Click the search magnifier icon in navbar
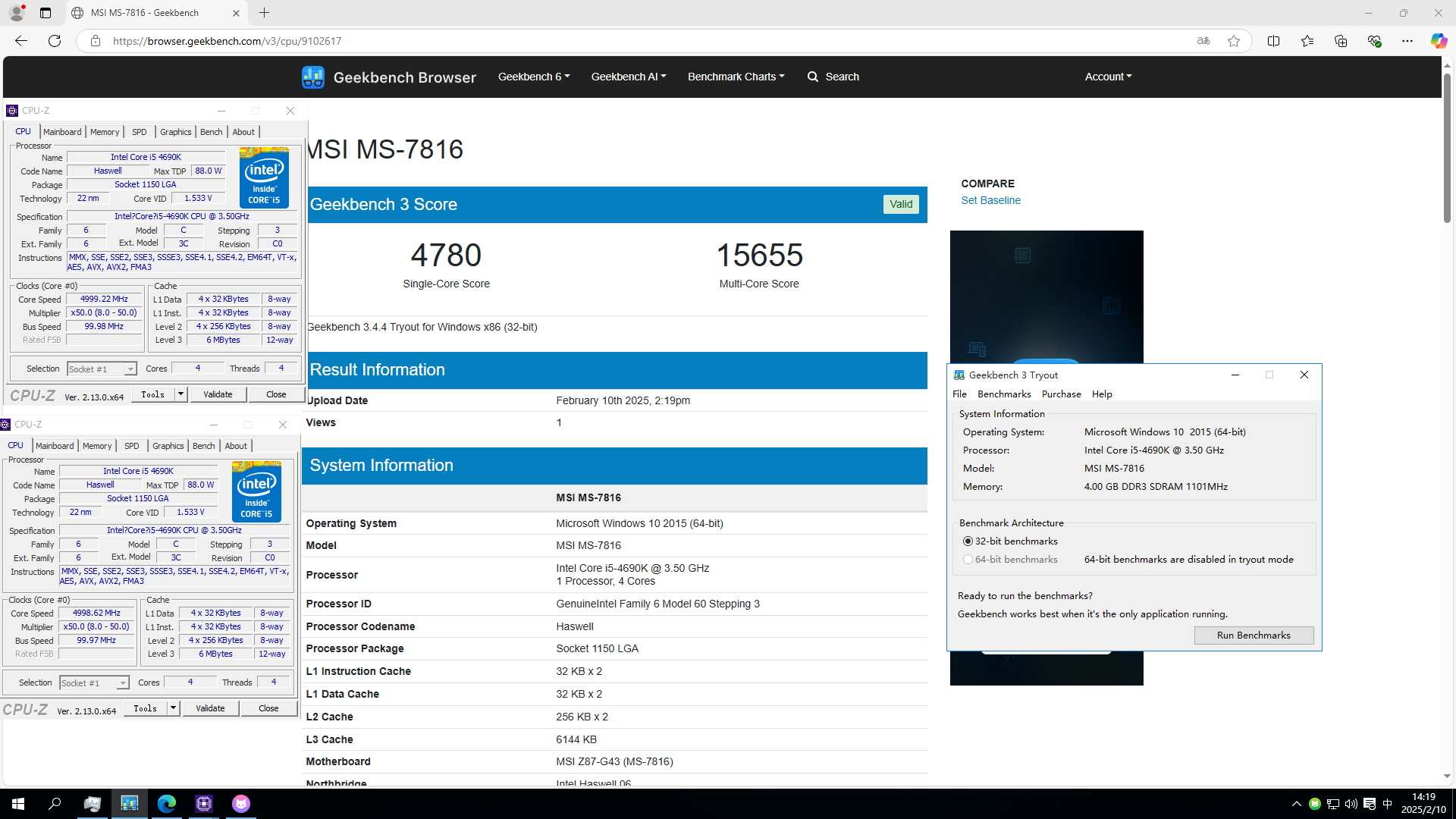Screen dimensions: 1456x819 813,77
